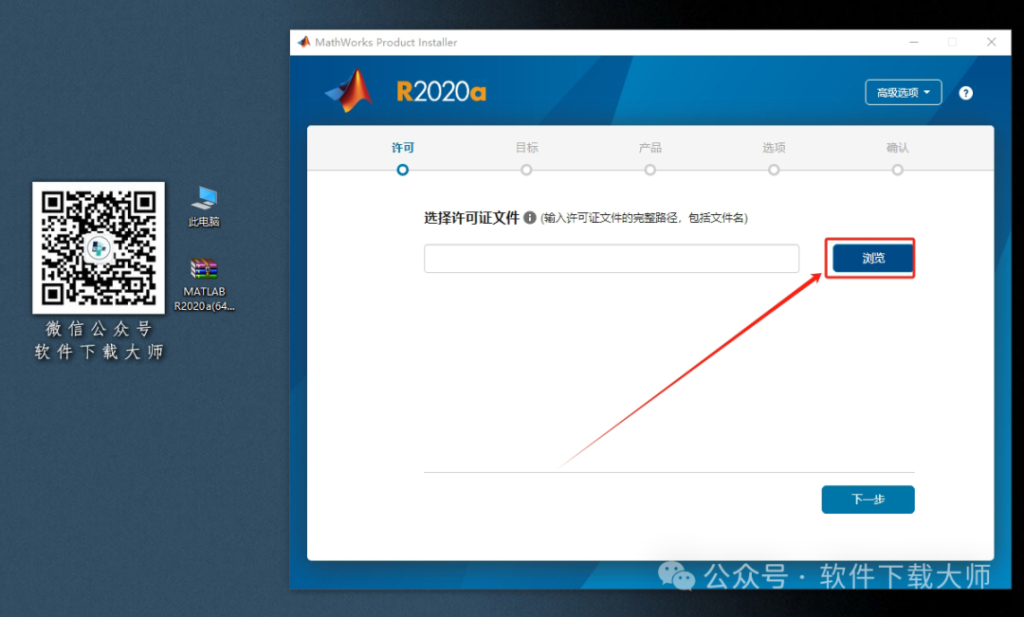1024x617 pixels.
Task: Select the 选项 step circle
Action: [x=773, y=170]
